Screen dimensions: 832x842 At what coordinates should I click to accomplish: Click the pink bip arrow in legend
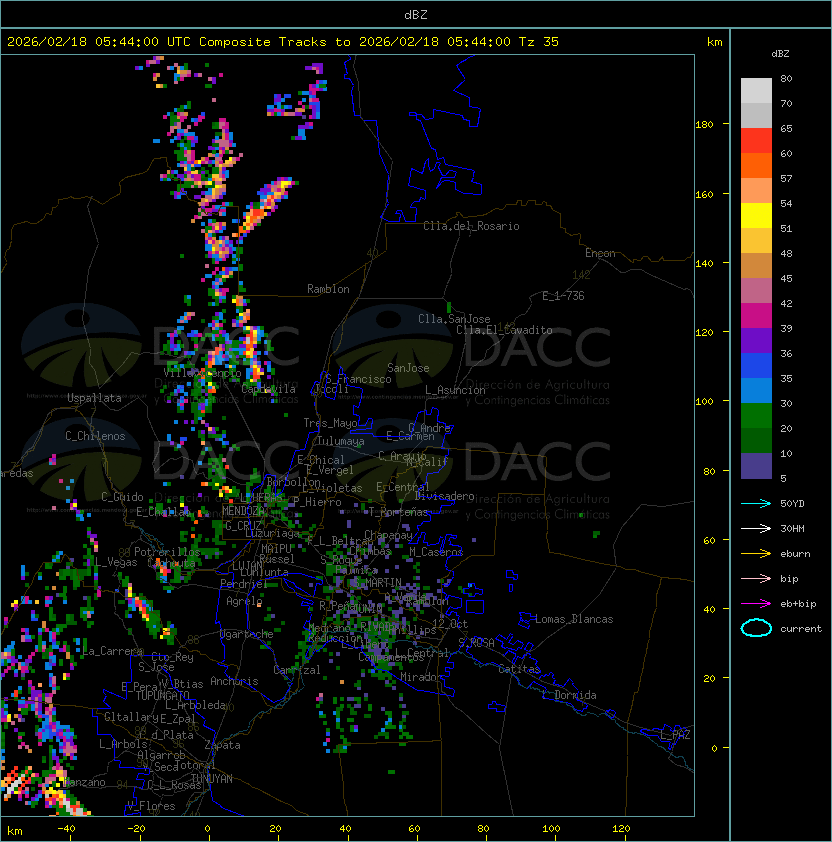(756, 579)
